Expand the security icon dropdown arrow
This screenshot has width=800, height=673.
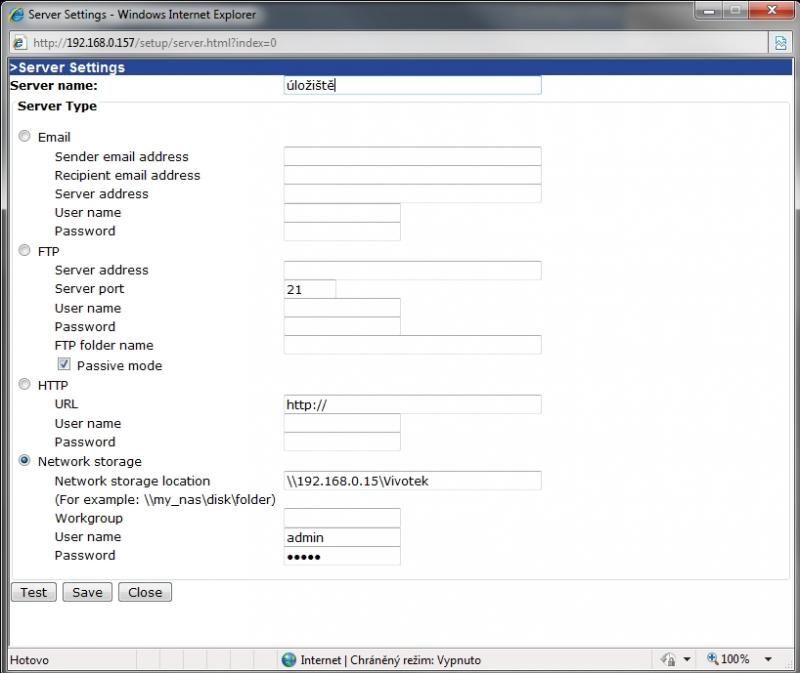[x=687, y=660]
